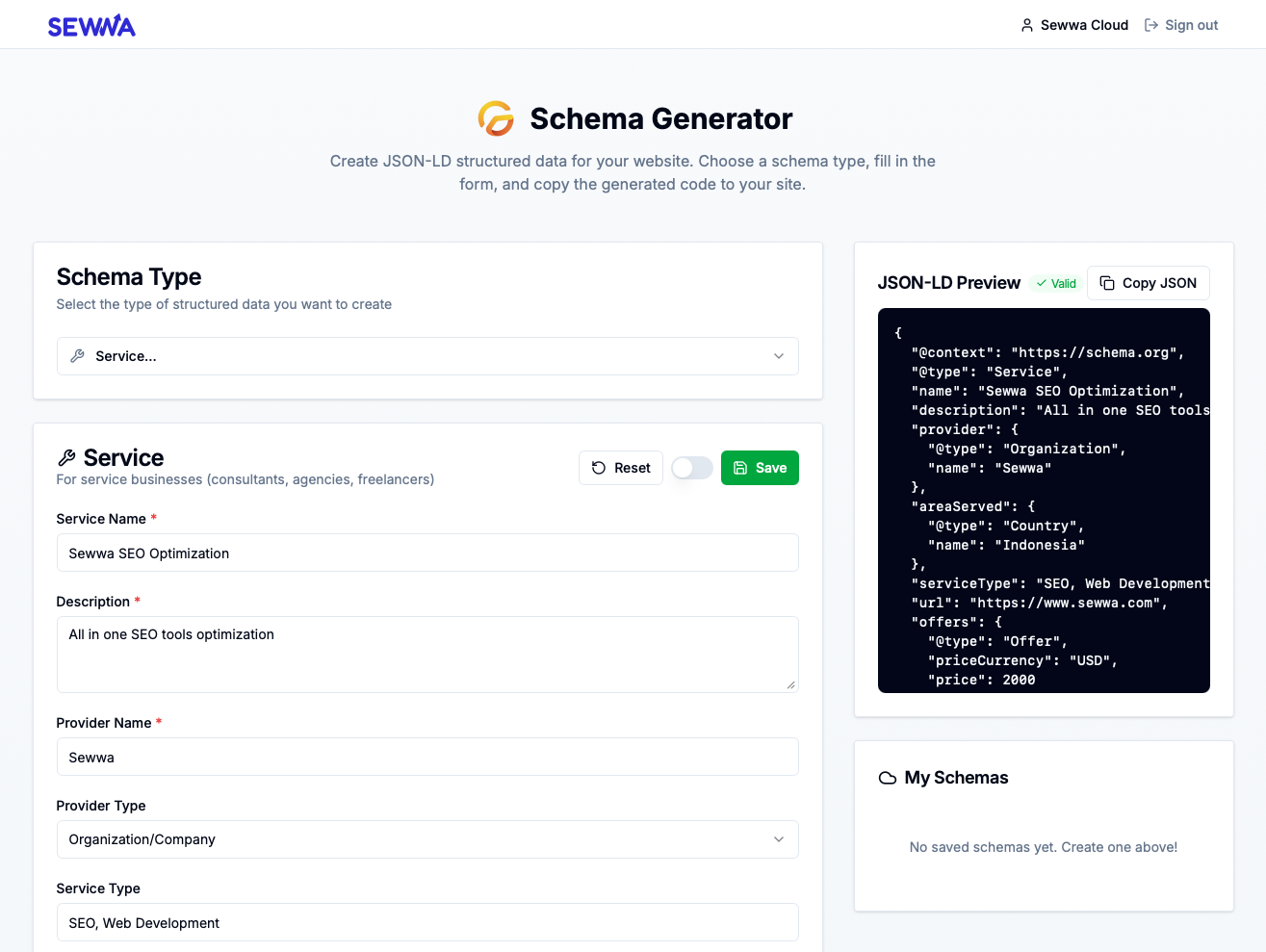
Task: Click the wrench icon beside the Service heading
Action: pyautogui.click(x=65, y=456)
